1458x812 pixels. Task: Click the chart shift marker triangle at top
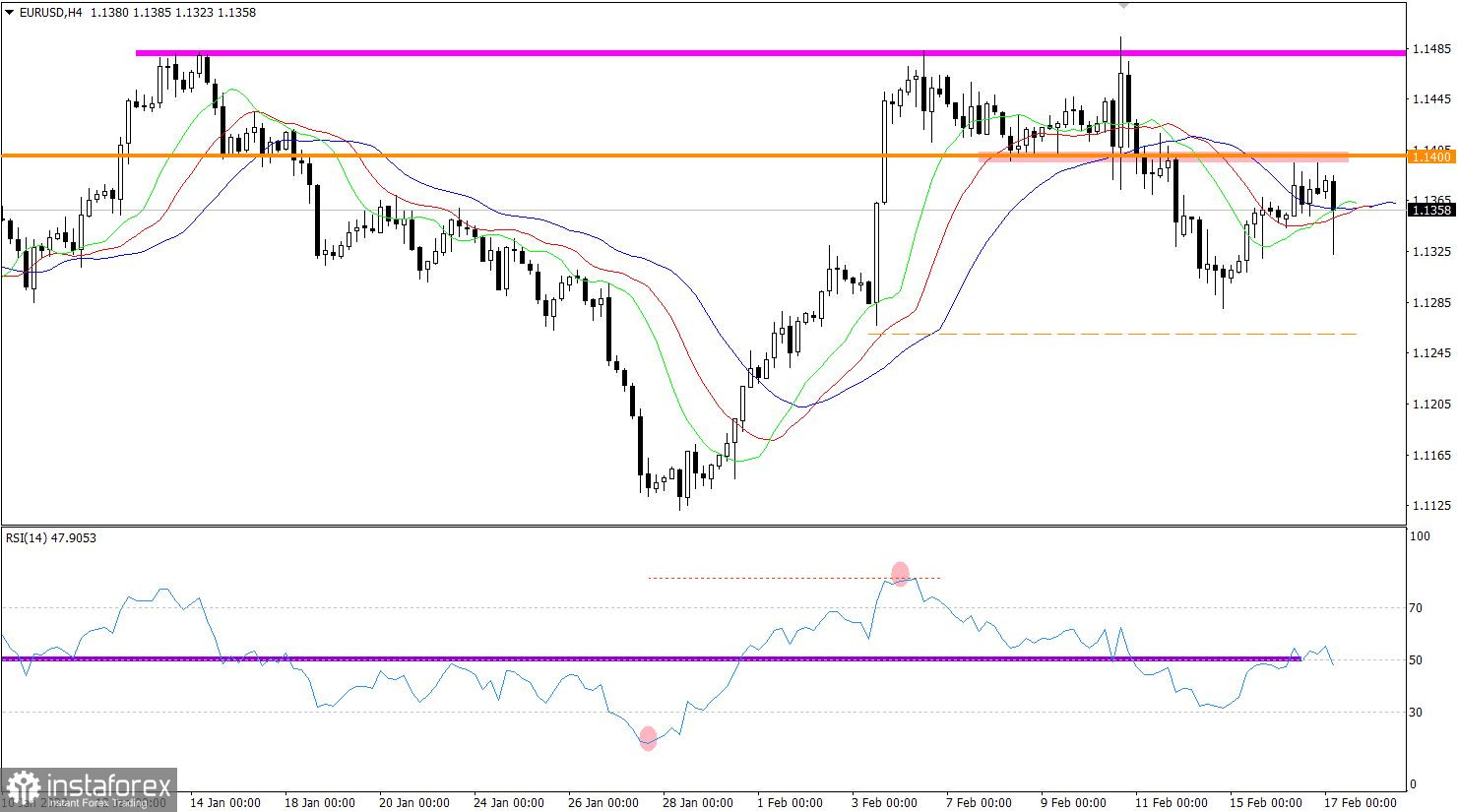(1123, 5)
